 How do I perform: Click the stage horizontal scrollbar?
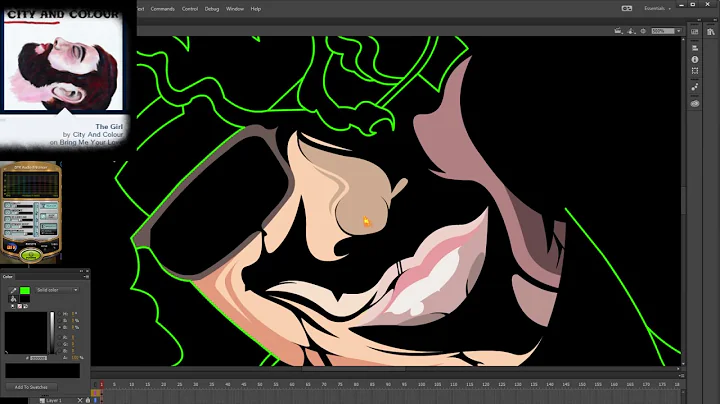pos(354,368)
